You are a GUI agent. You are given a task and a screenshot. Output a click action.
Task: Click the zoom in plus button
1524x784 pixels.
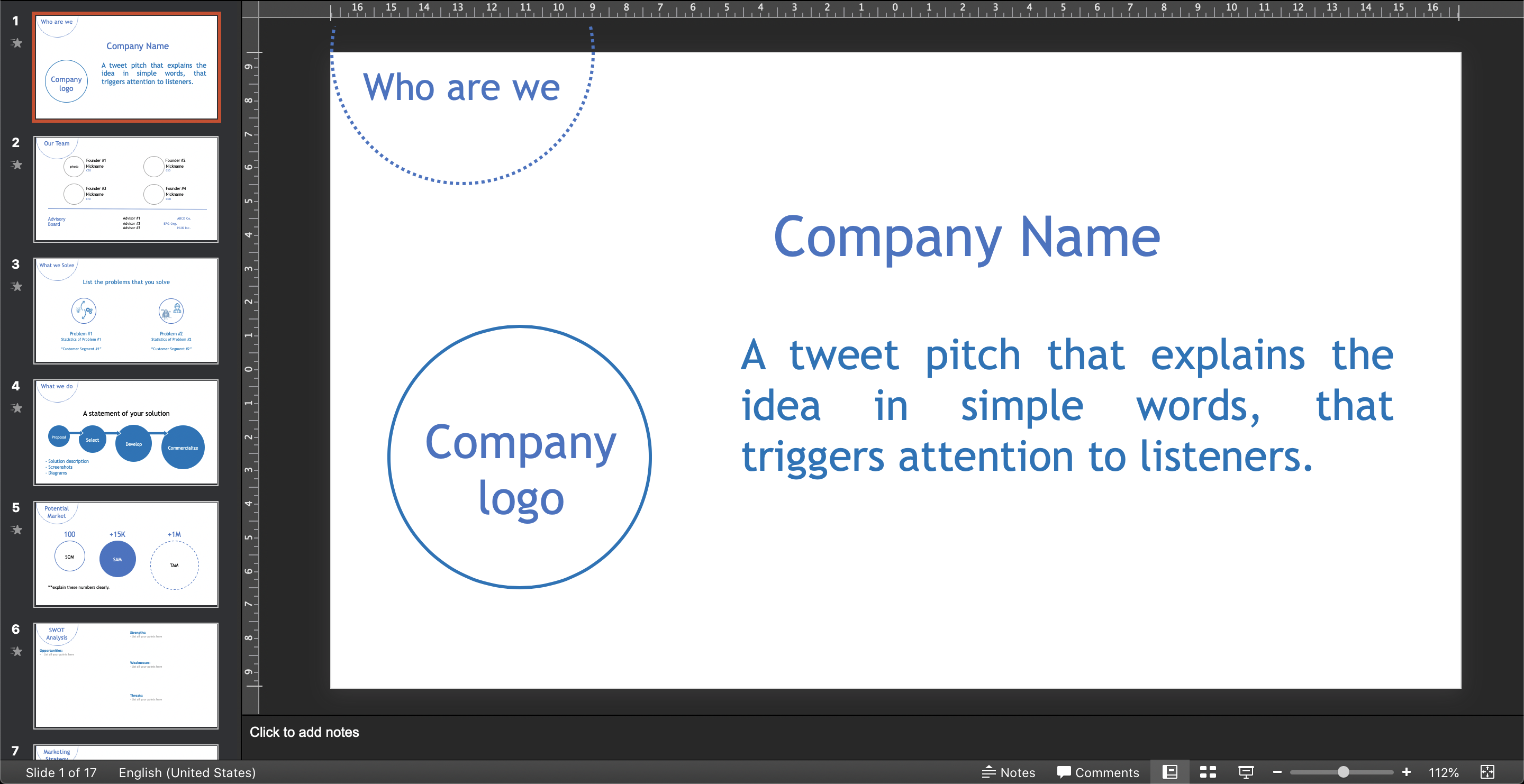tap(1407, 772)
